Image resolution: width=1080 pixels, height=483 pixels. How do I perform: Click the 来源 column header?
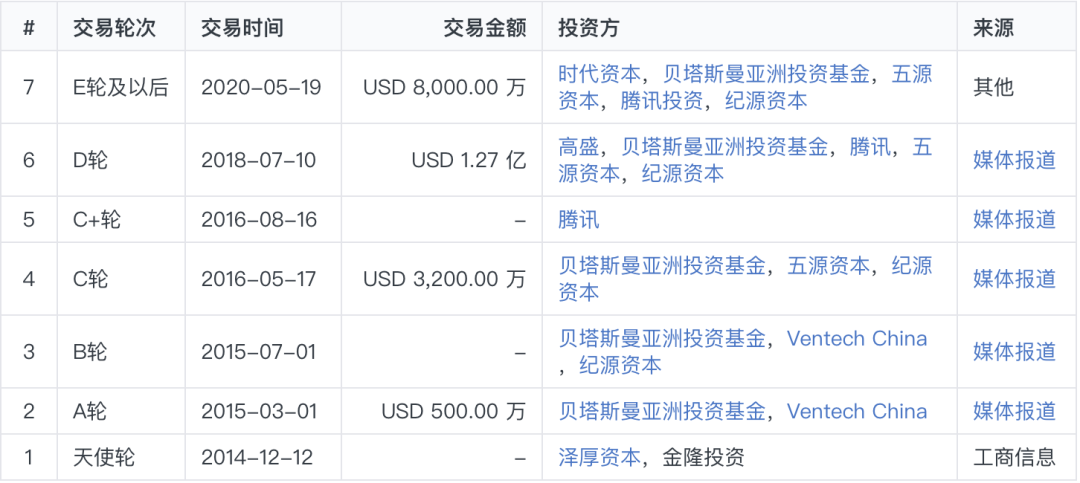click(993, 28)
